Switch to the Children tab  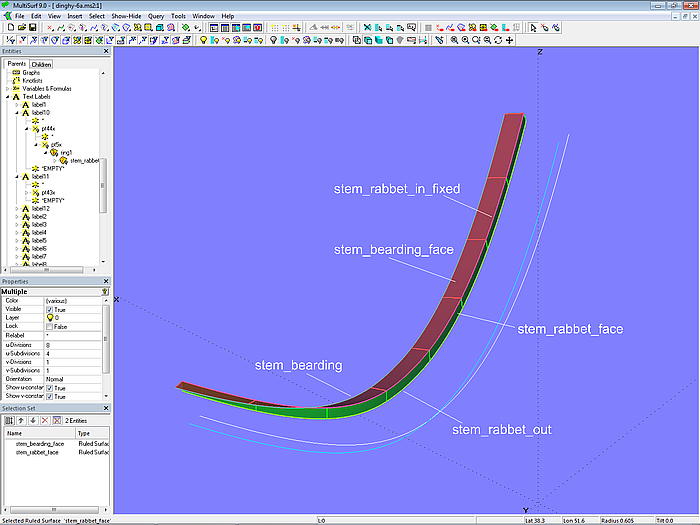(41, 64)
